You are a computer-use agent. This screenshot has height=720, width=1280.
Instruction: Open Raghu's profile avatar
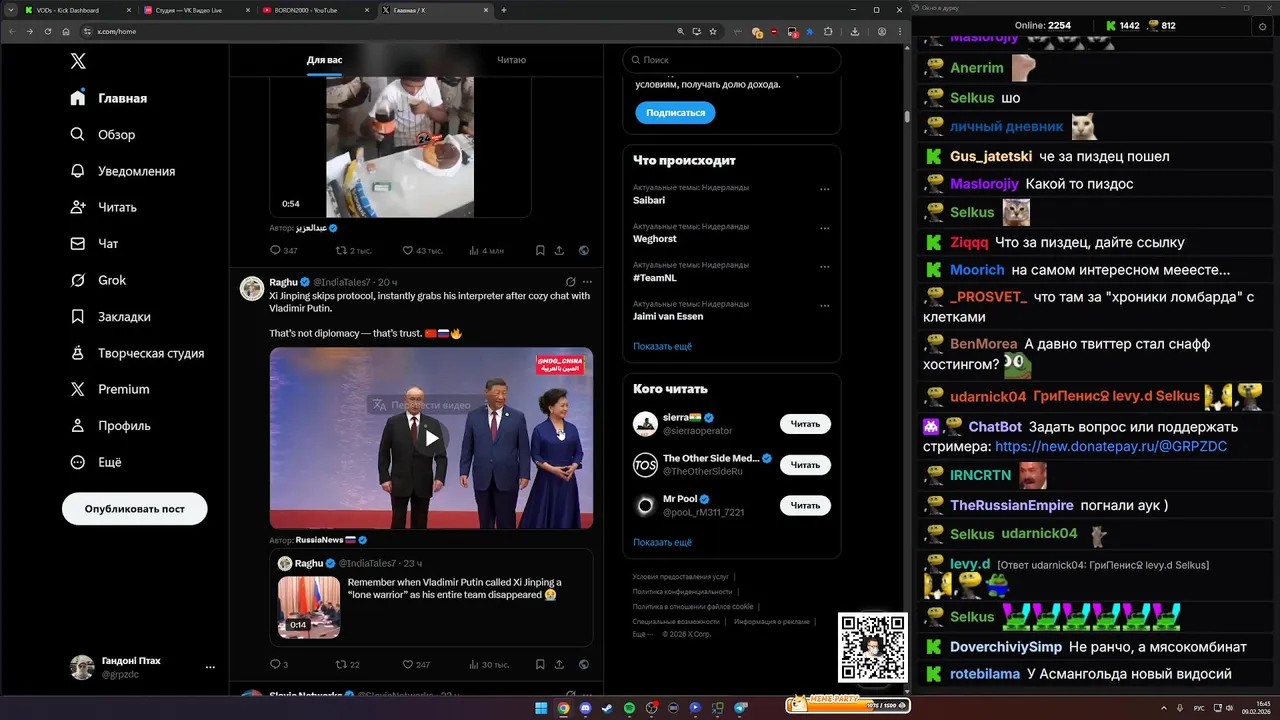click(x=252, y=288)
